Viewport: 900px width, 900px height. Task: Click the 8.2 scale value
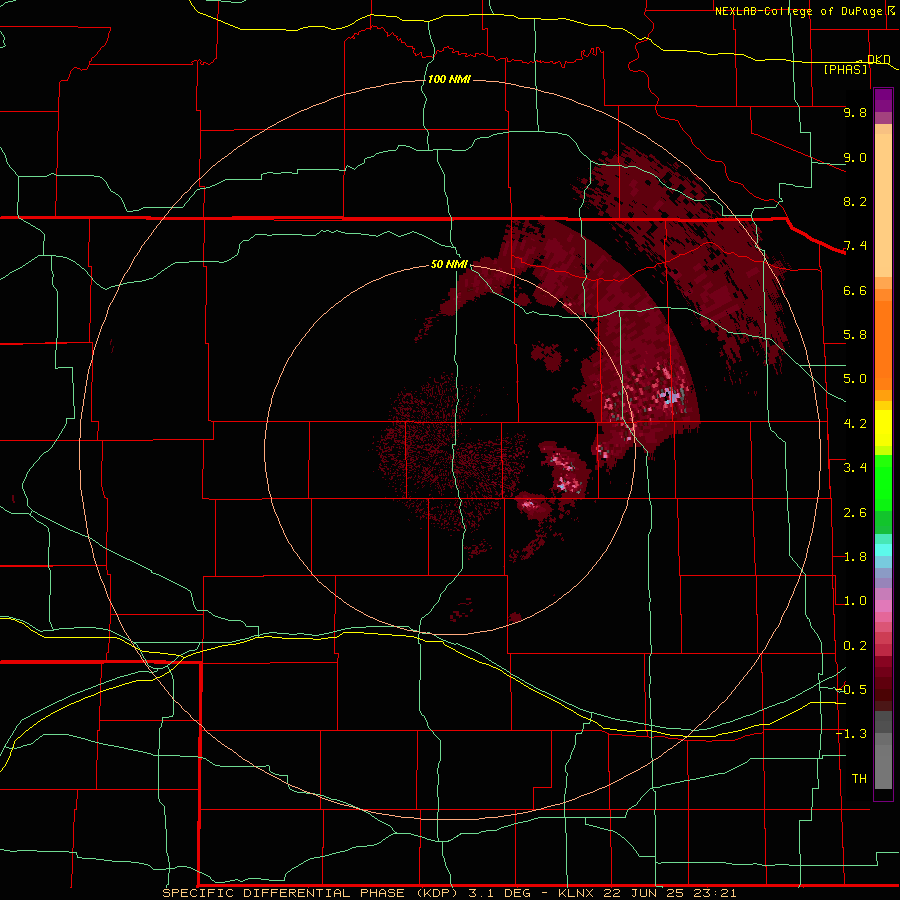click(855, 201)
